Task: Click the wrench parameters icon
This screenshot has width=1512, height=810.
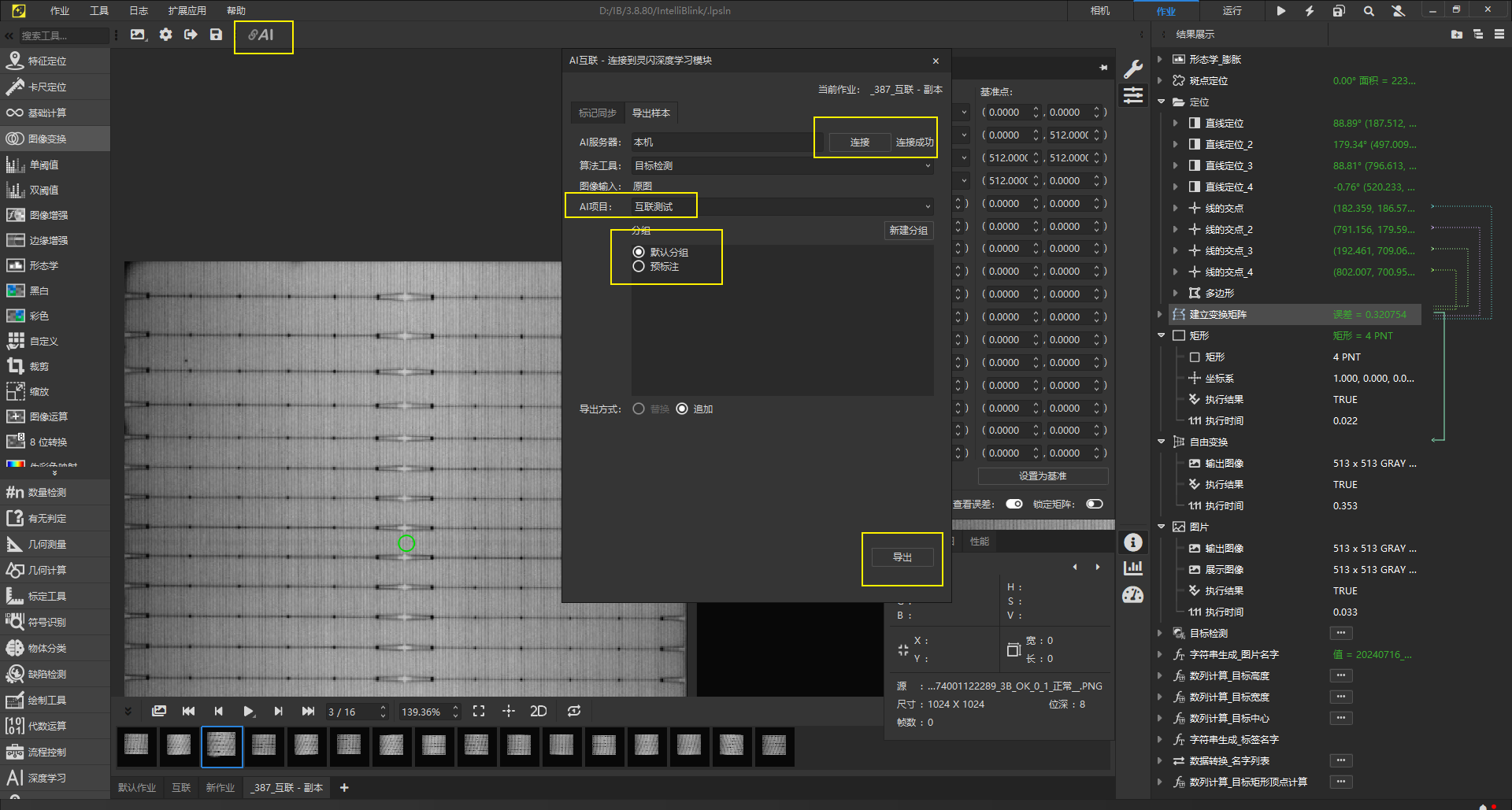Action: [x=1133, y=69]
